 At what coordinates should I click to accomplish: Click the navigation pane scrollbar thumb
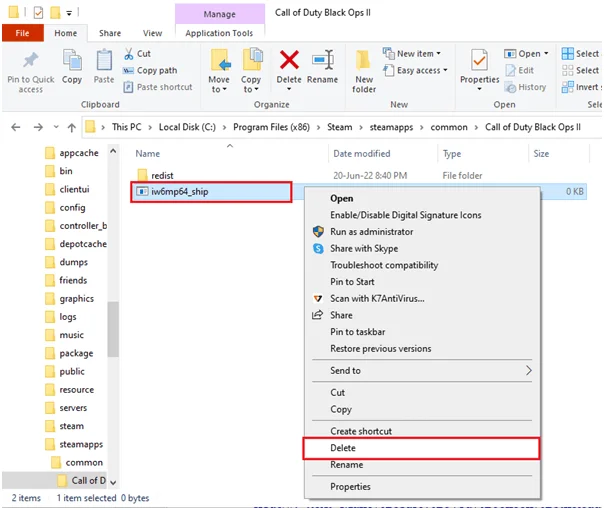coord(113,329)
